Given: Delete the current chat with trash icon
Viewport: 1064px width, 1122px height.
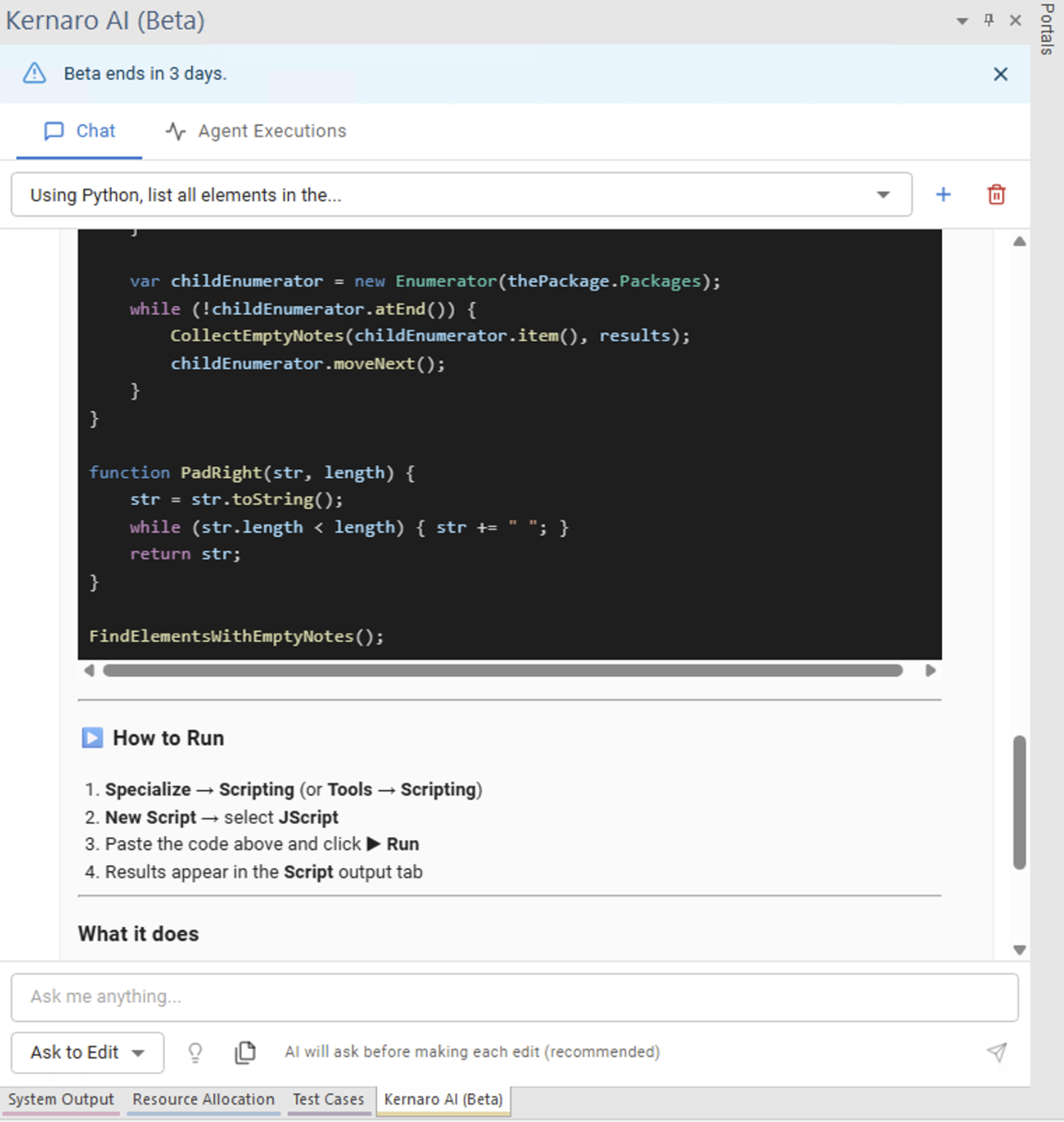Looking at the screenshot, I should point(996,194).
